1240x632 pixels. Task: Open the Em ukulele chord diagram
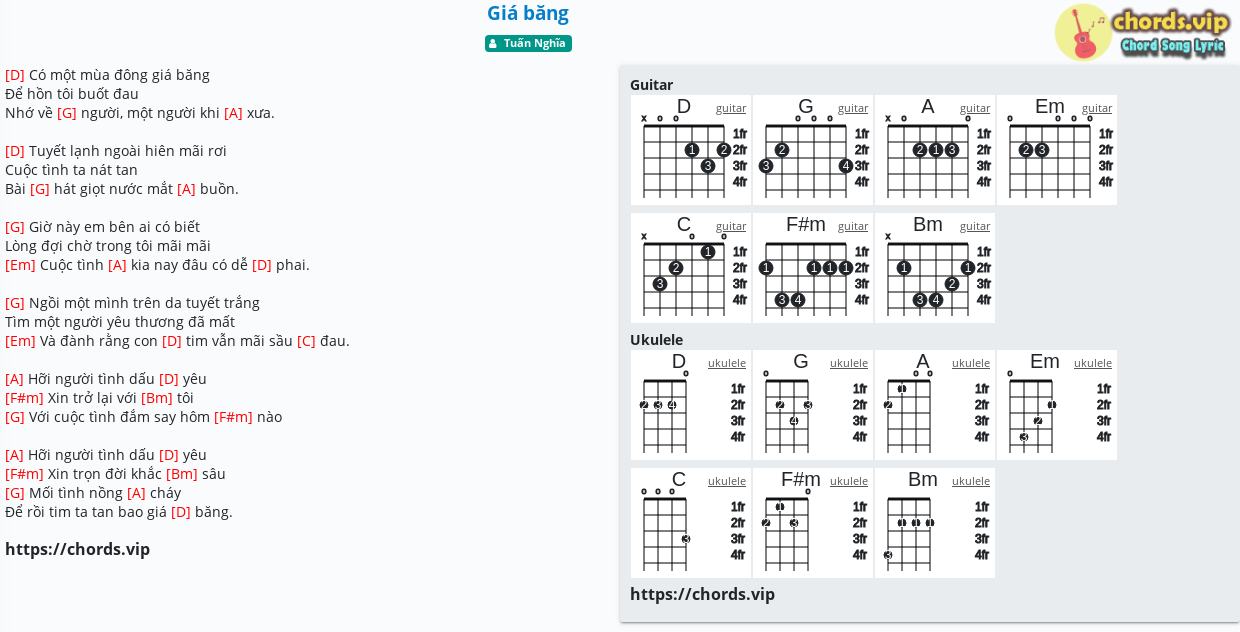[1057, 405]
